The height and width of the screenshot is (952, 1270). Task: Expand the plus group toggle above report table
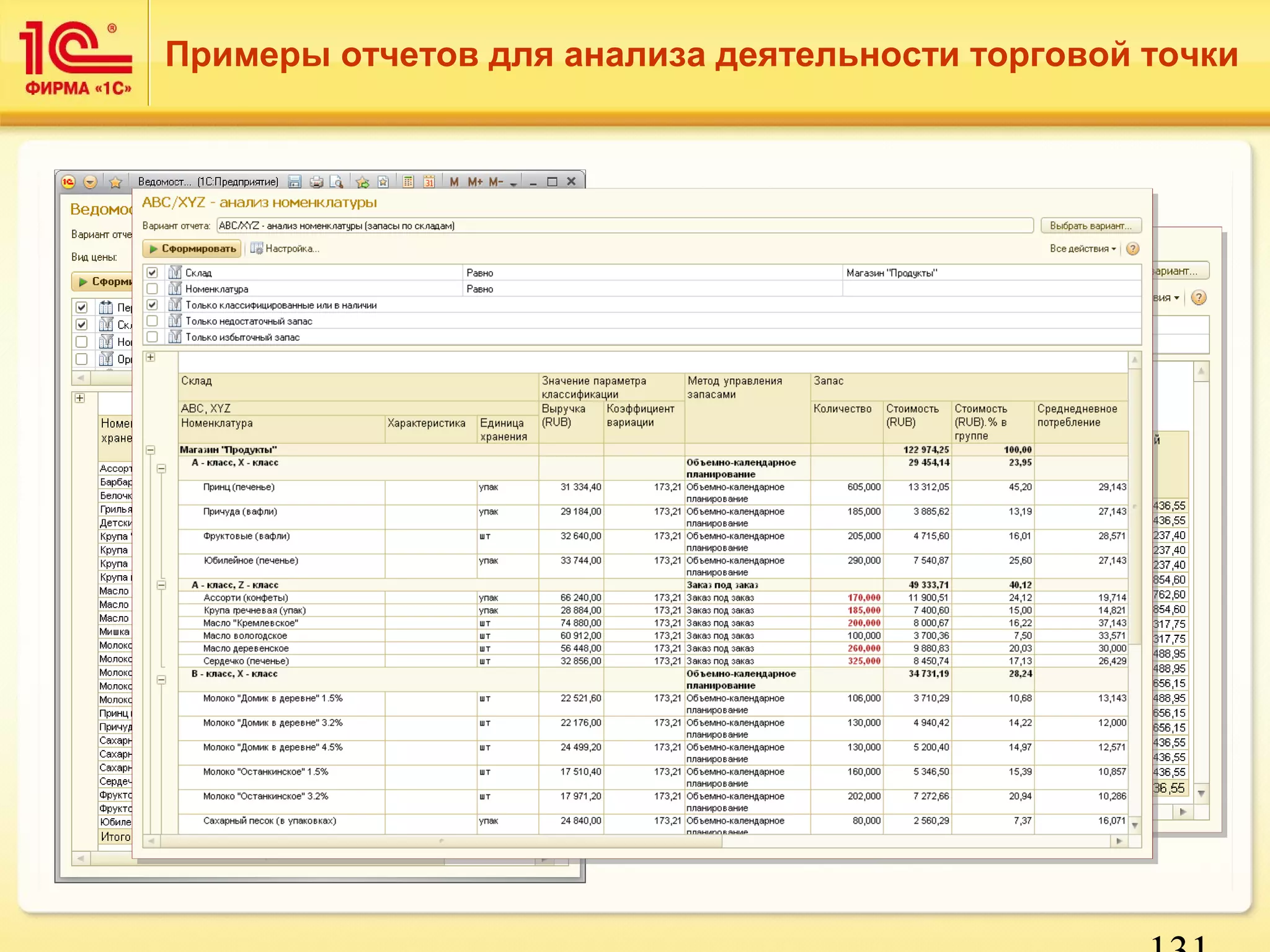click(x=151, y=358)
